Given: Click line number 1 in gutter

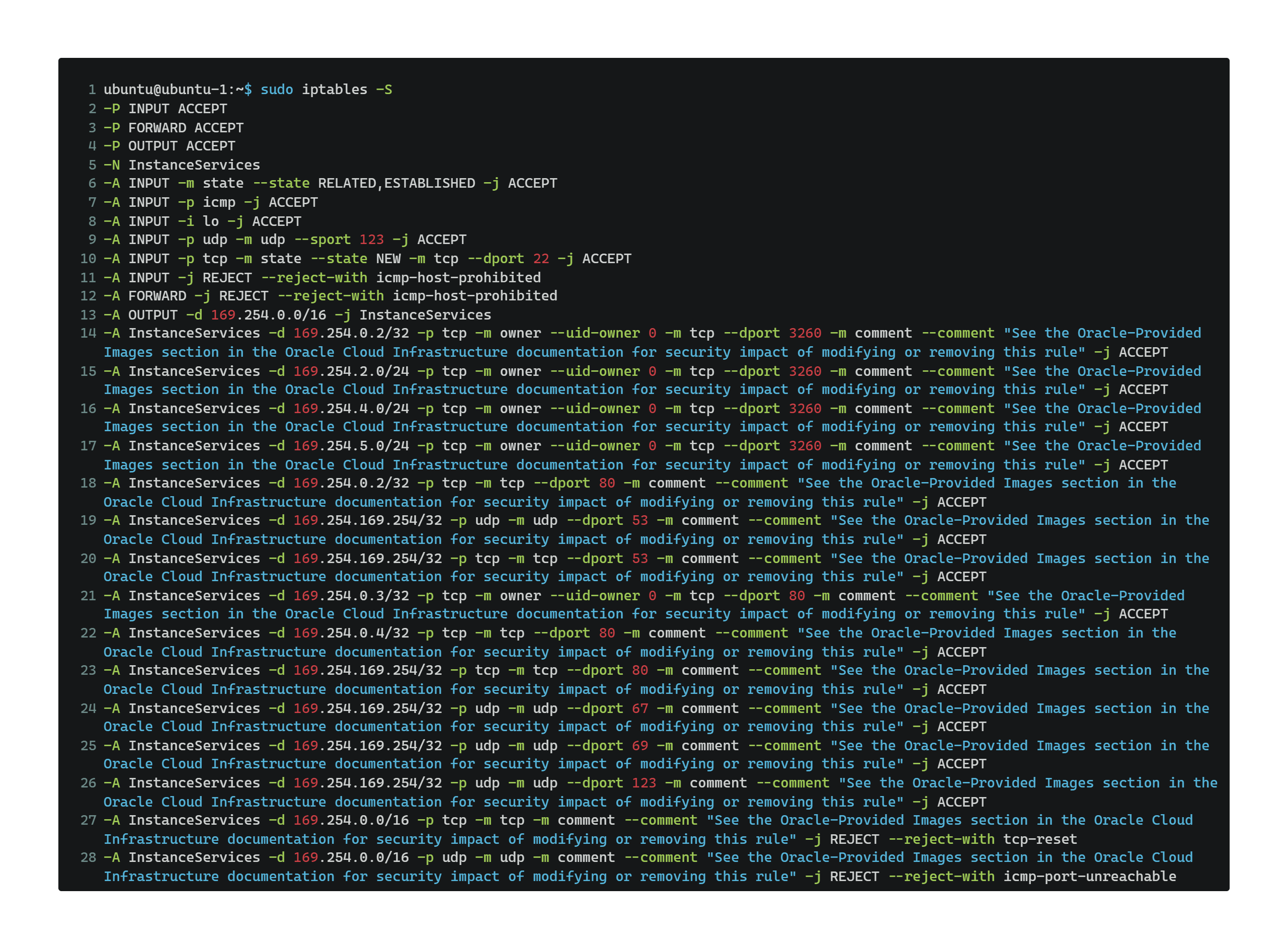Looking at the screenshot, I should [92, 90].
